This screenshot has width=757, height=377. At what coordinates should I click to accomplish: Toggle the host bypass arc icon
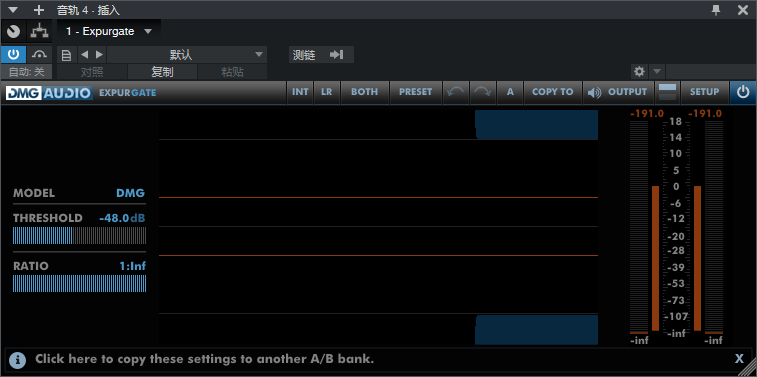tap(40, 55)
